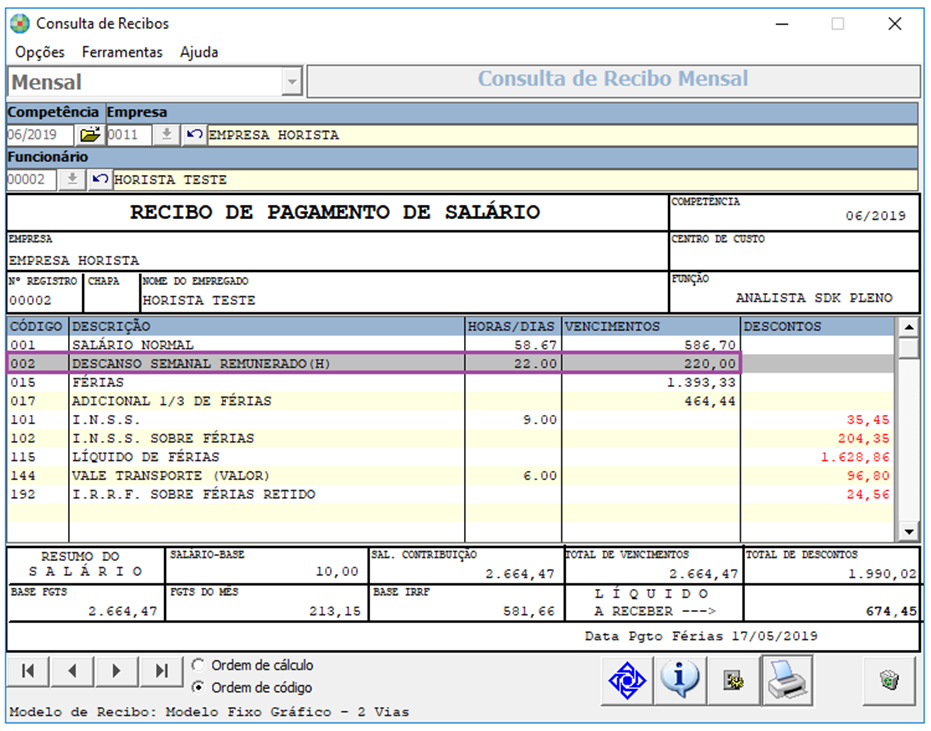This screenshot has width=931, height=731.
Task: Close the Consulta de Recibos window
Action: (x=894, y=24)
